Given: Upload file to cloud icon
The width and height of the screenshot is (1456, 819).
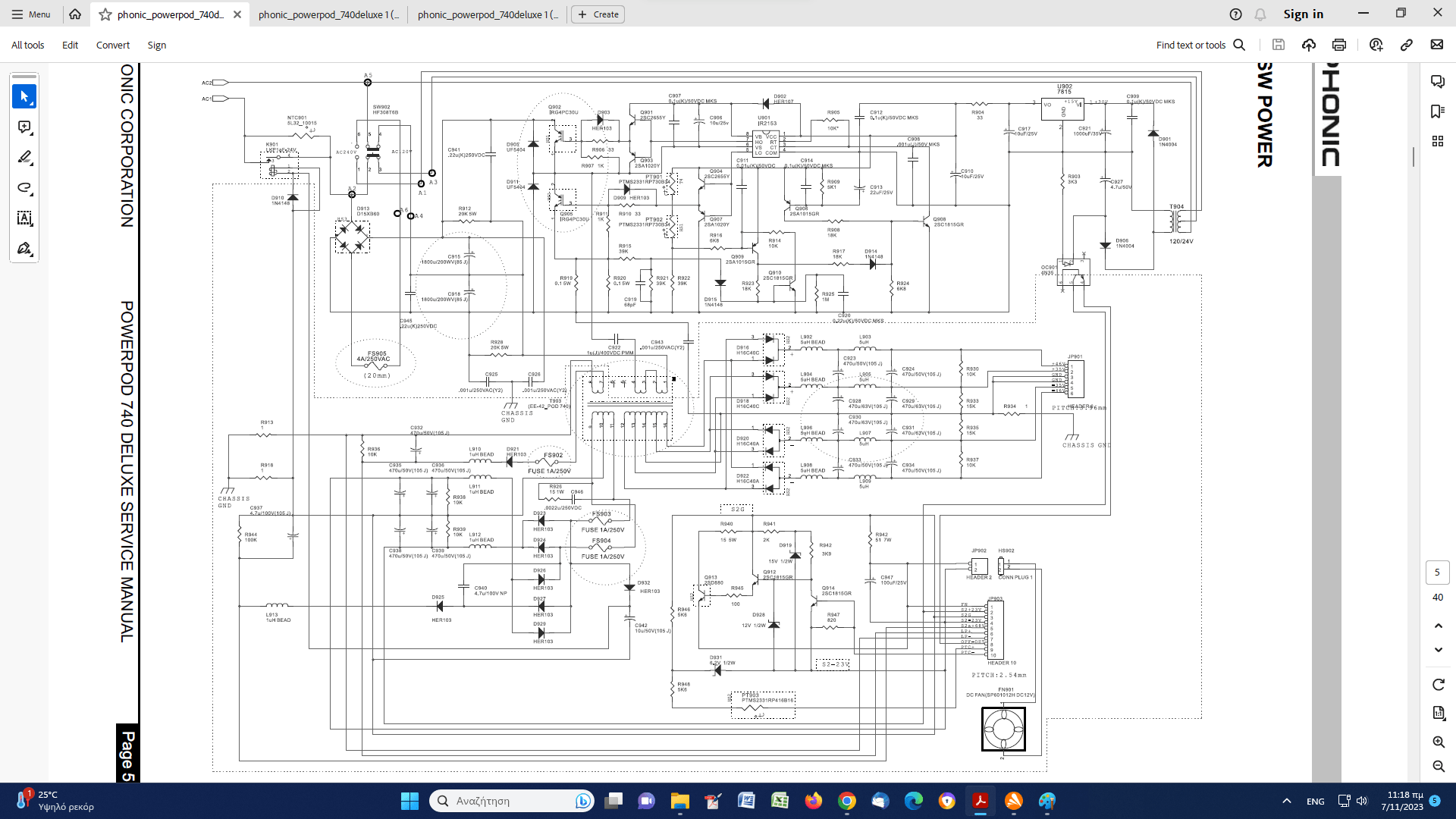Looking at the screenshot, I should [x=1309, y=45].
